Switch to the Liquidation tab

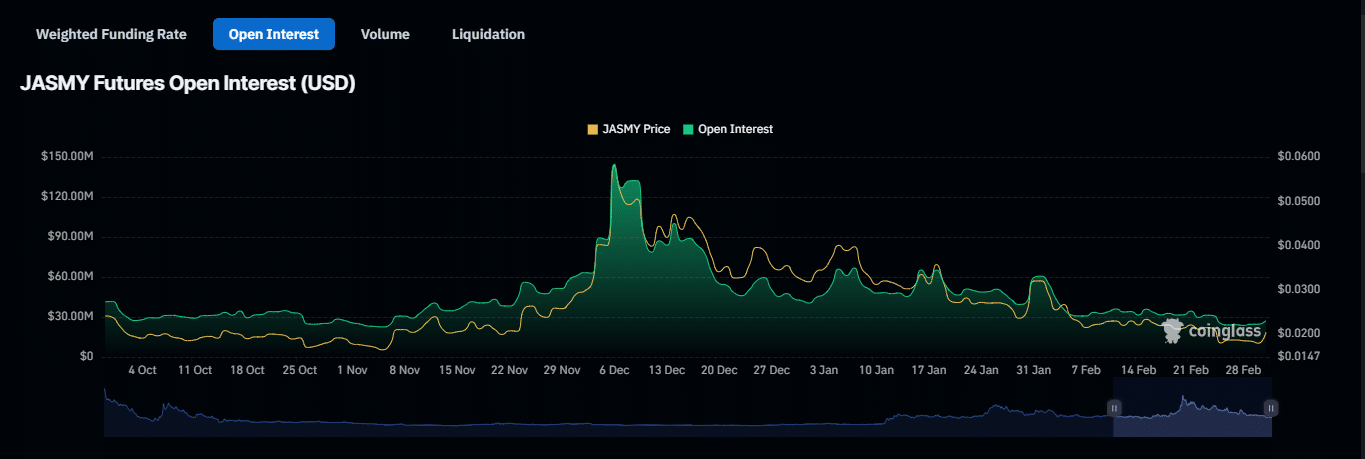coord(488,34)
